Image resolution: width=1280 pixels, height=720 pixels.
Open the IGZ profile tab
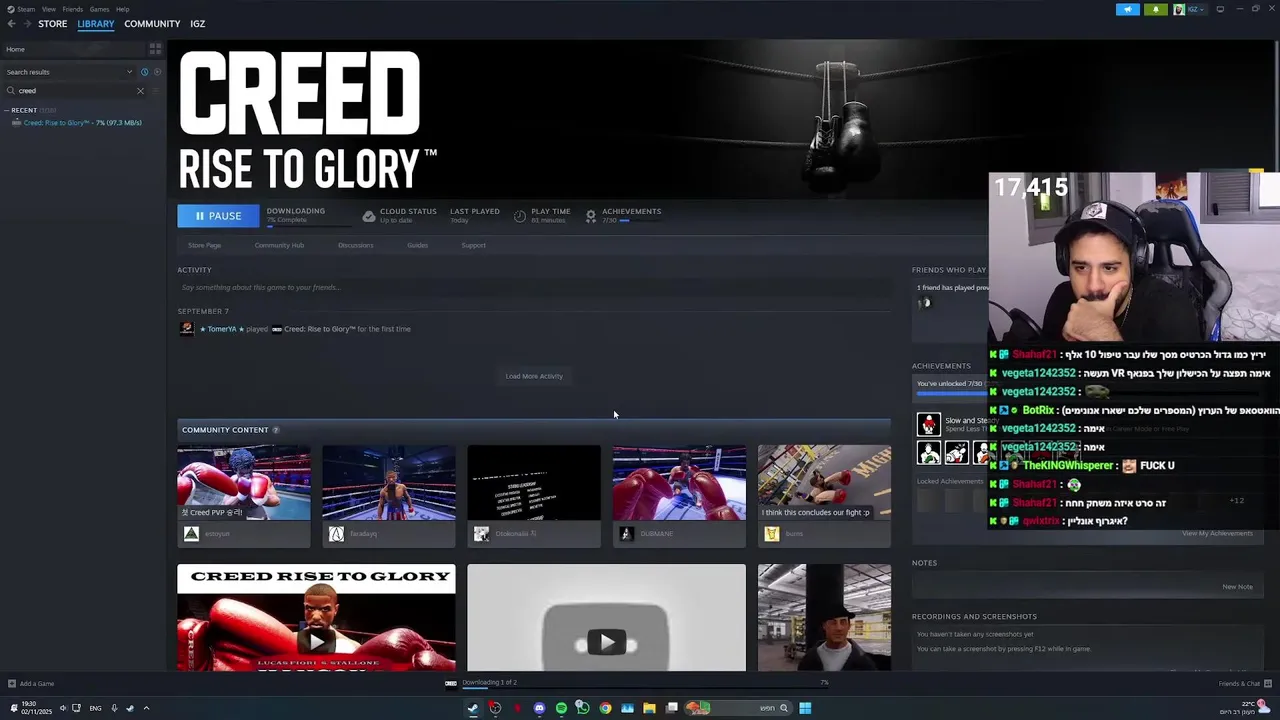tap(198, 24)
